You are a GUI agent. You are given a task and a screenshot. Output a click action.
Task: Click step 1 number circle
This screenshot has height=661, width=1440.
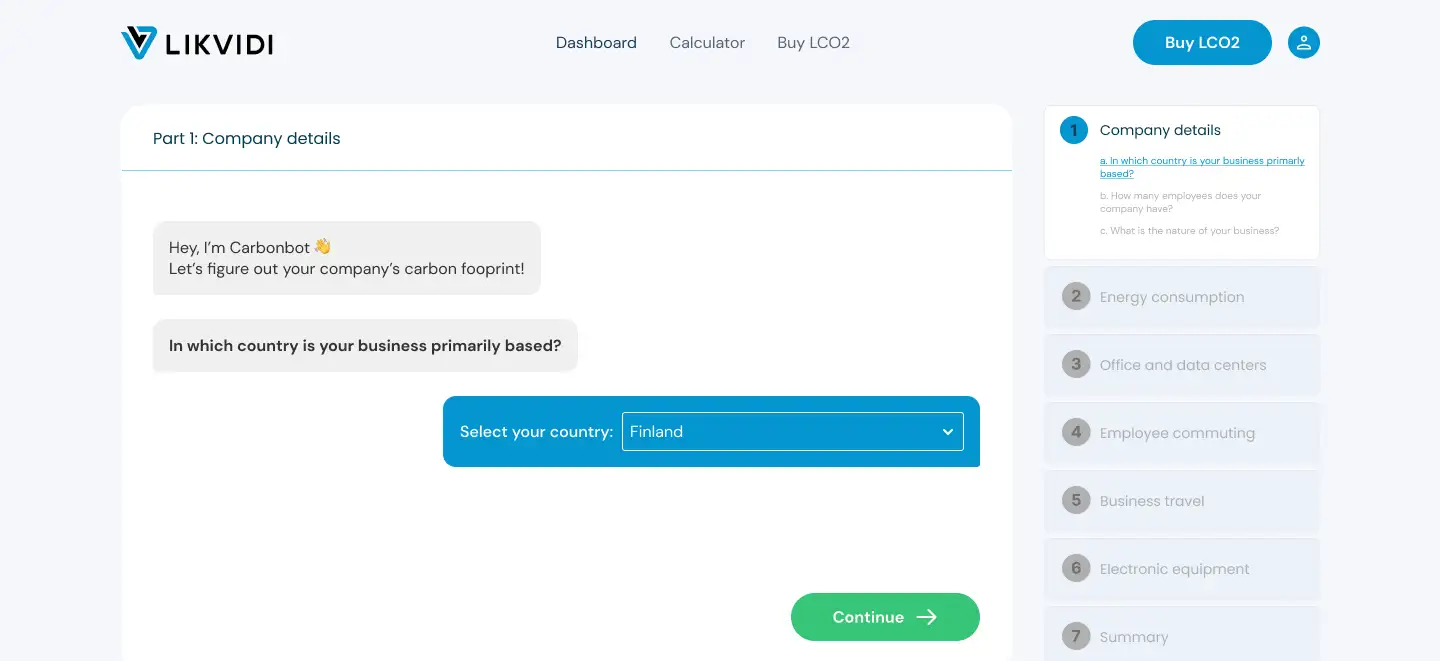1074,130
